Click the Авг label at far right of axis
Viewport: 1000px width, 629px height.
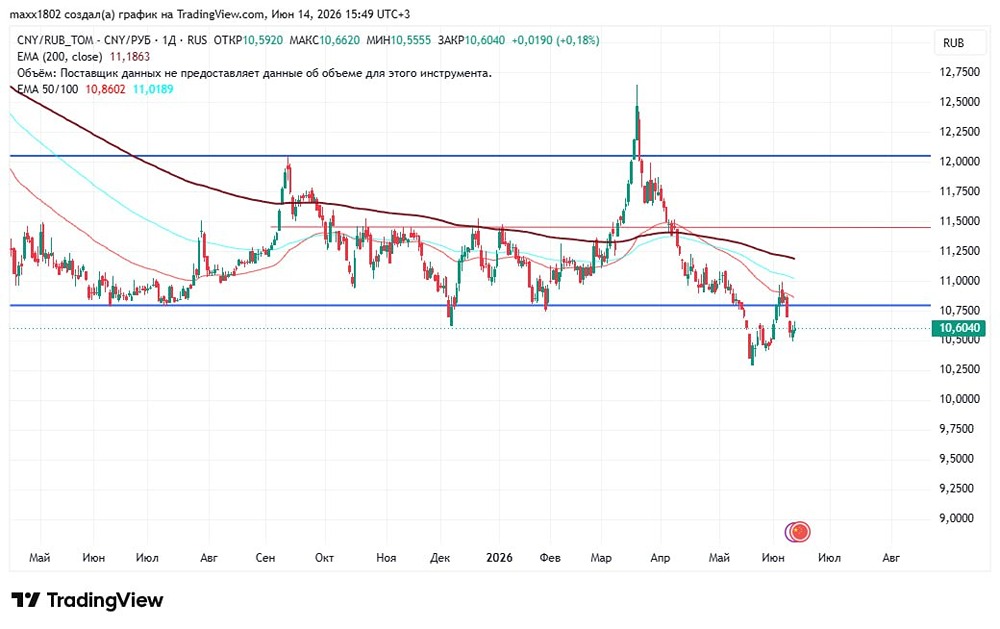[891, 558]
